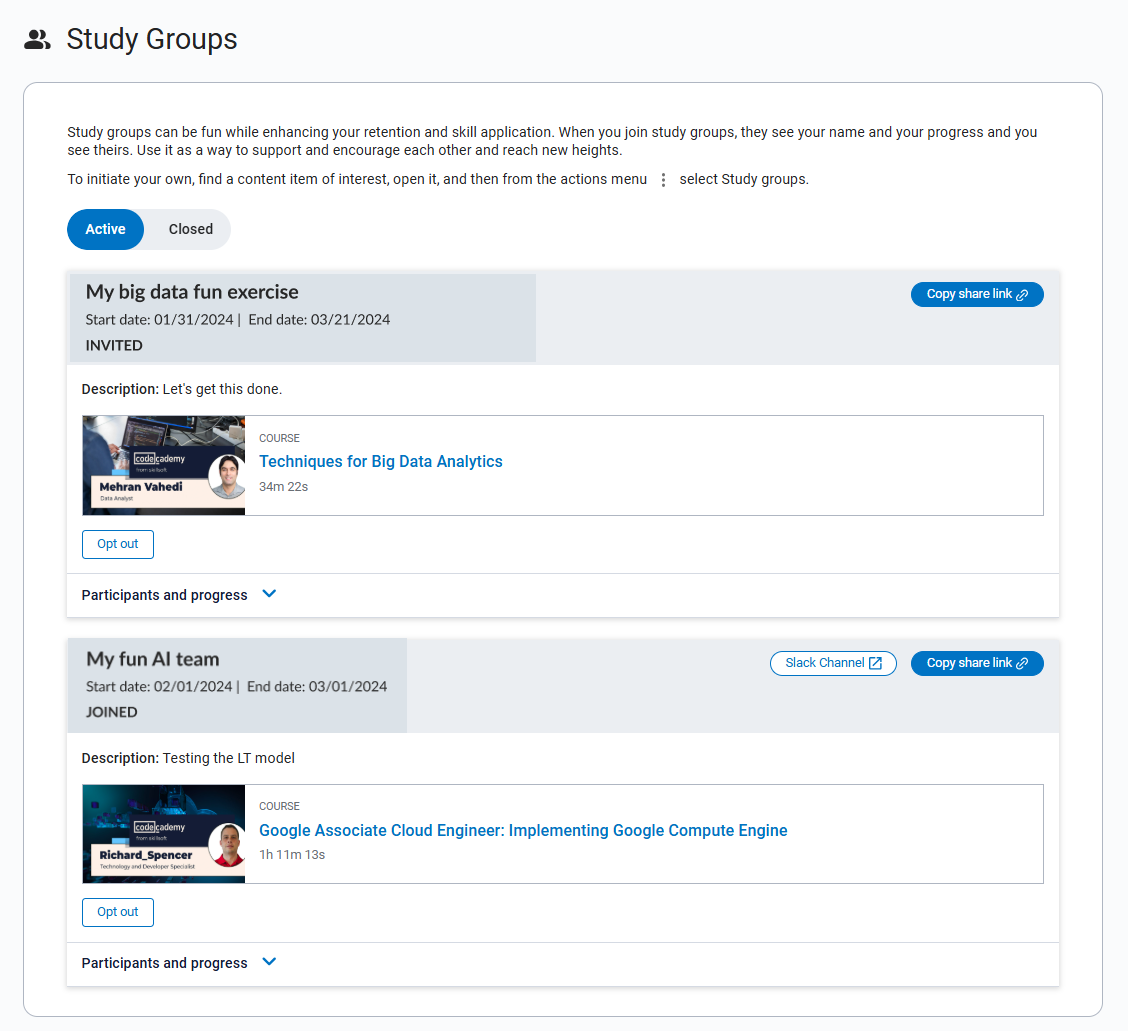The height and width of the screenshot is (1031, 1128).
Task: Click Opt out for My big data fun exercise
Action: point(117,544)
